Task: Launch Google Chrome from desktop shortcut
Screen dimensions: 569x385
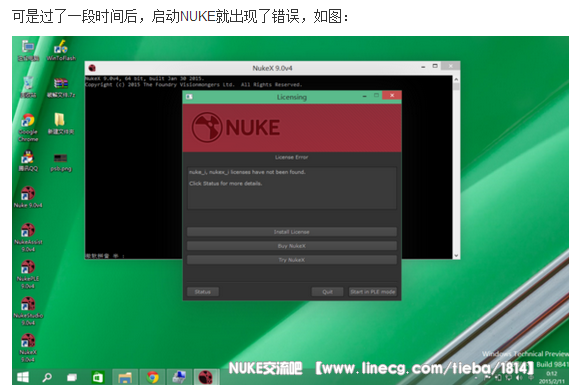Action: pyautogui.click(x=28, y=128)
